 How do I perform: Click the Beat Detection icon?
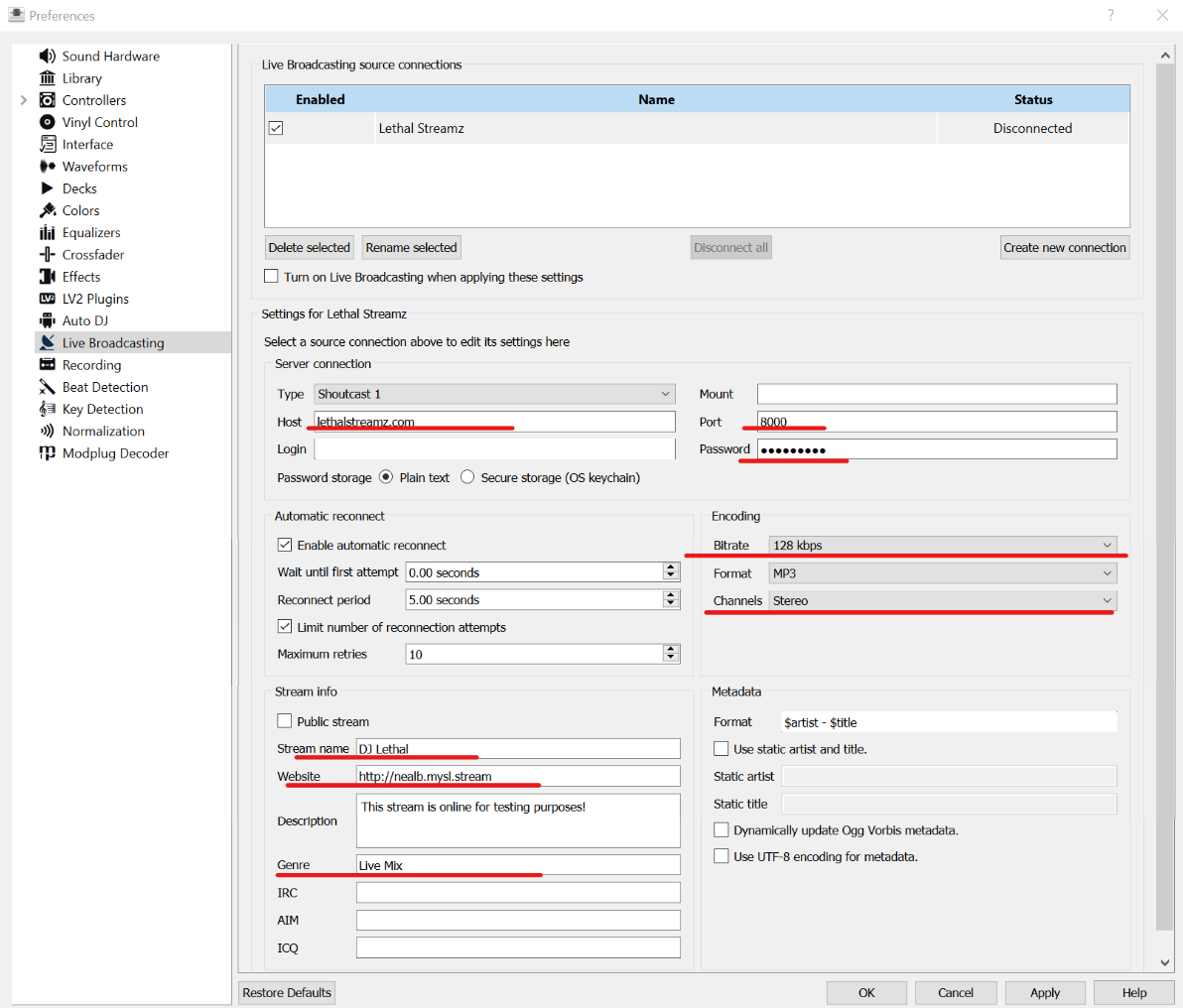pyautogui.click(x=48, y=387)
